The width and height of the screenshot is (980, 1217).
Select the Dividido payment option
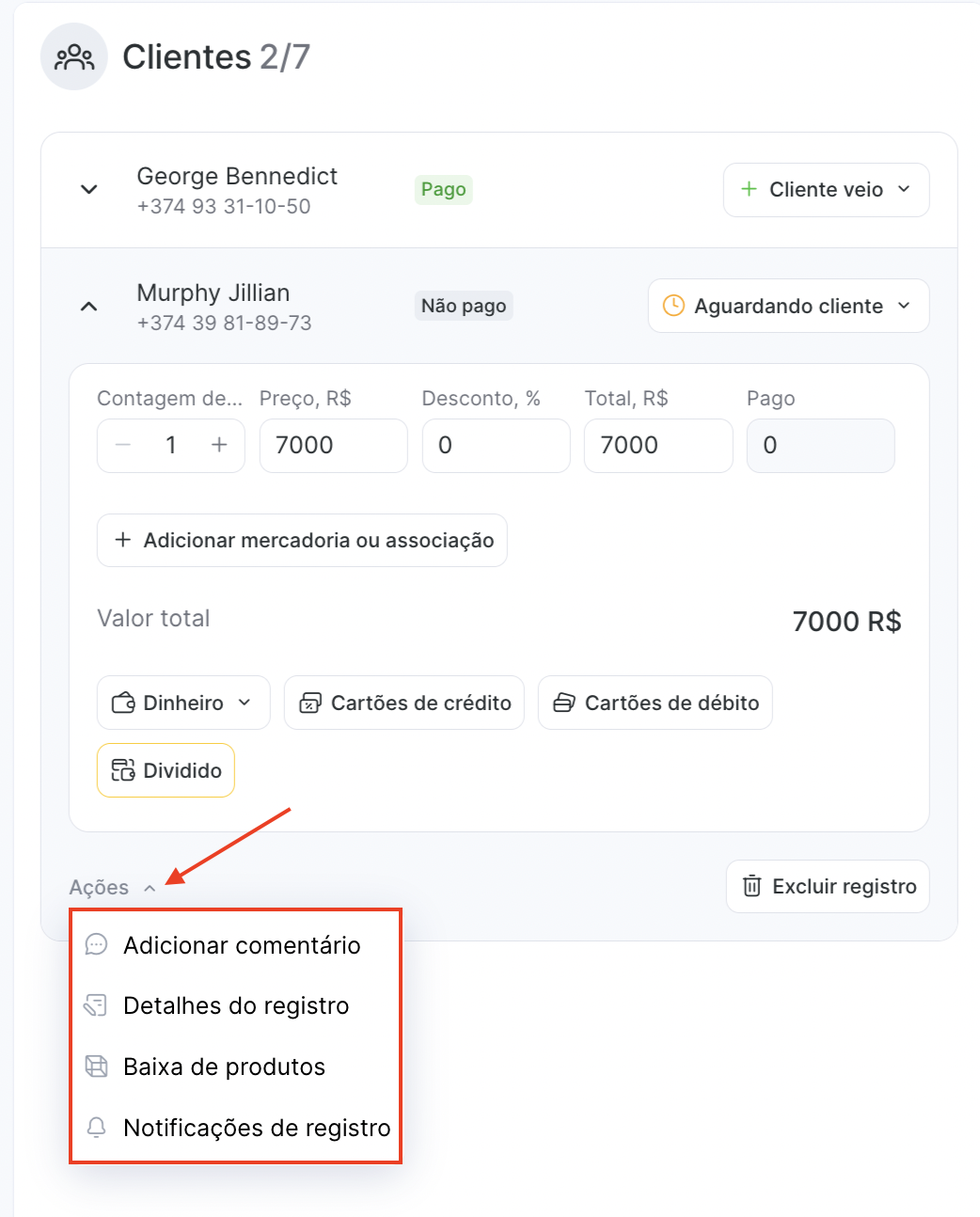pyautogui.click(x=166, y=770)
